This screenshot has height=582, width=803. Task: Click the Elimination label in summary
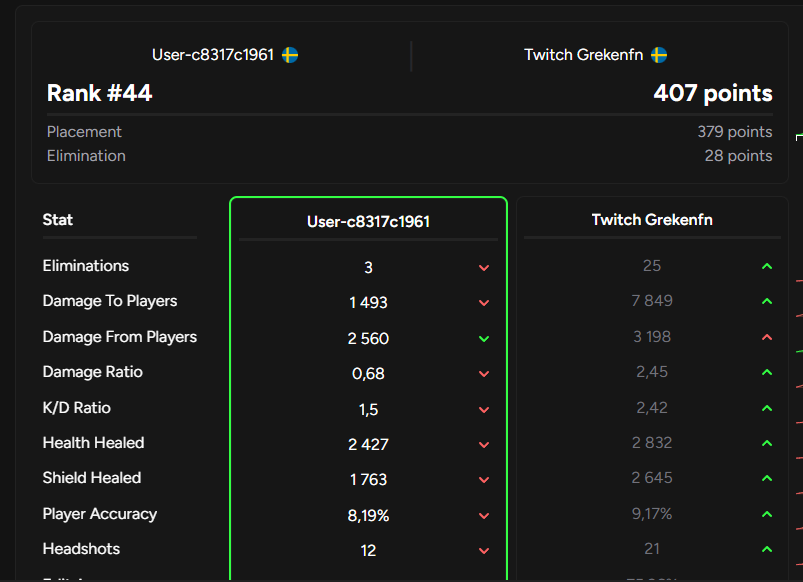(x=86, y=156)
